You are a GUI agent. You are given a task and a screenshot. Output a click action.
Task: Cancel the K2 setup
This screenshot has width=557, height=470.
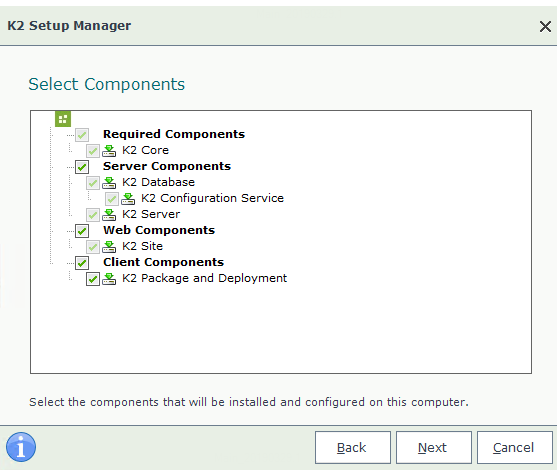[x=515, y=448]
